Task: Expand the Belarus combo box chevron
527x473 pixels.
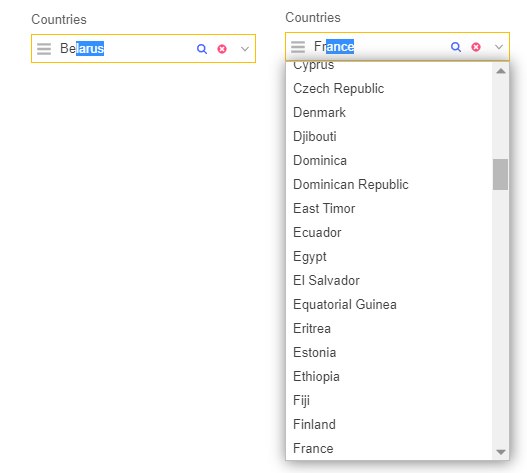Action: tap(245, 49)
